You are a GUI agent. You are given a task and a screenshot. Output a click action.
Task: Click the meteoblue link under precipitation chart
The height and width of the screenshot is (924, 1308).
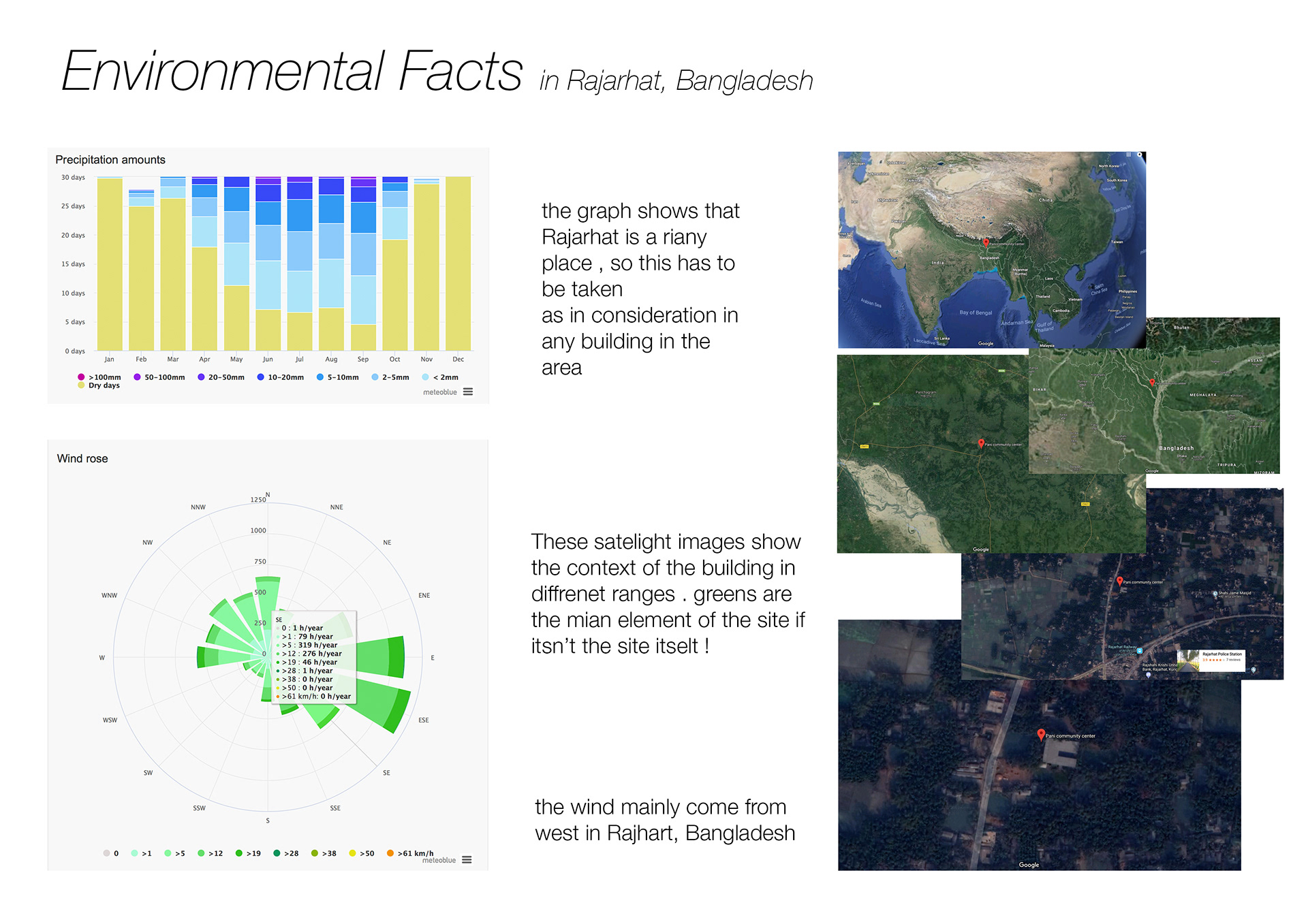pos(439,392)
